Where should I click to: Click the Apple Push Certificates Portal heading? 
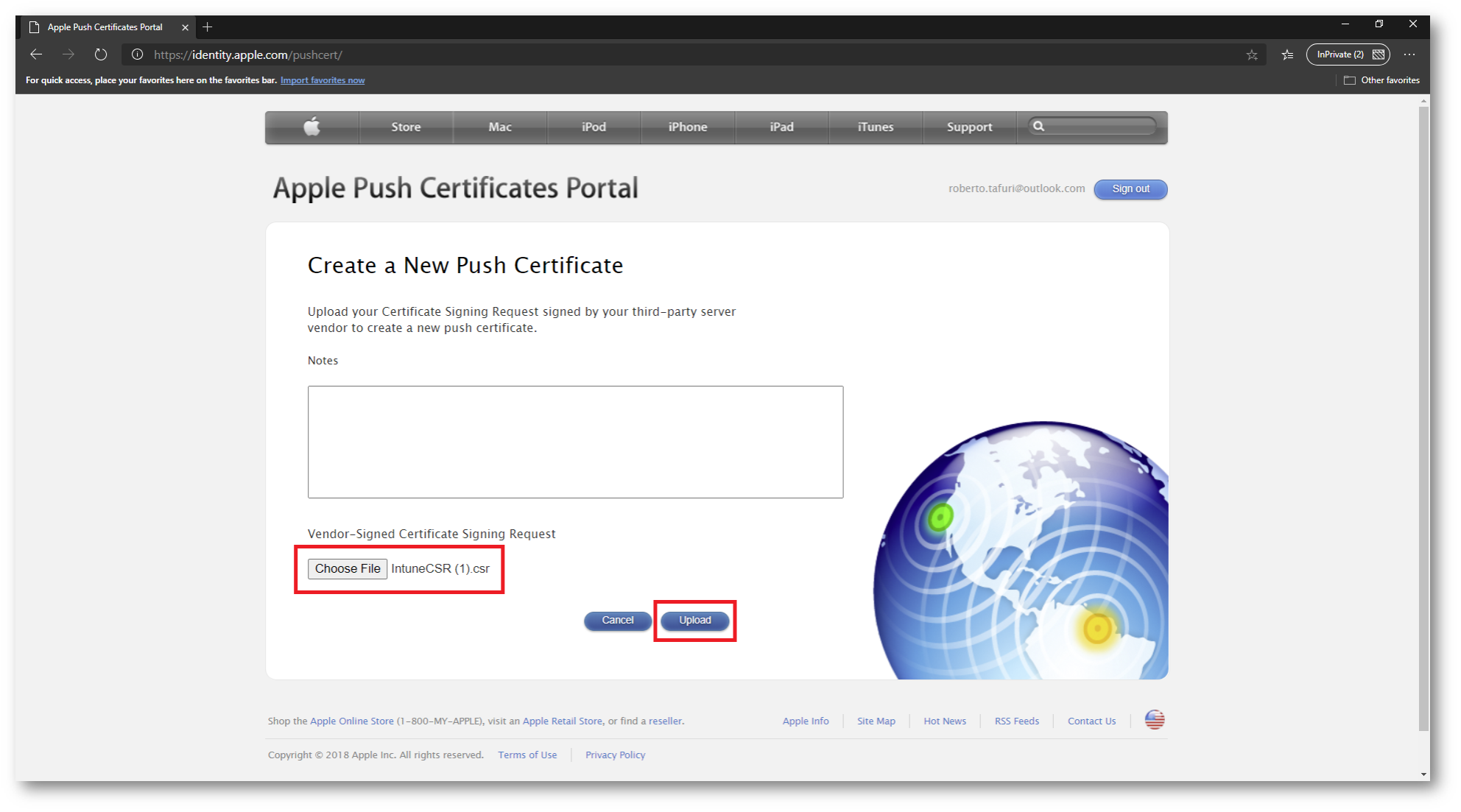pos(456,188)
